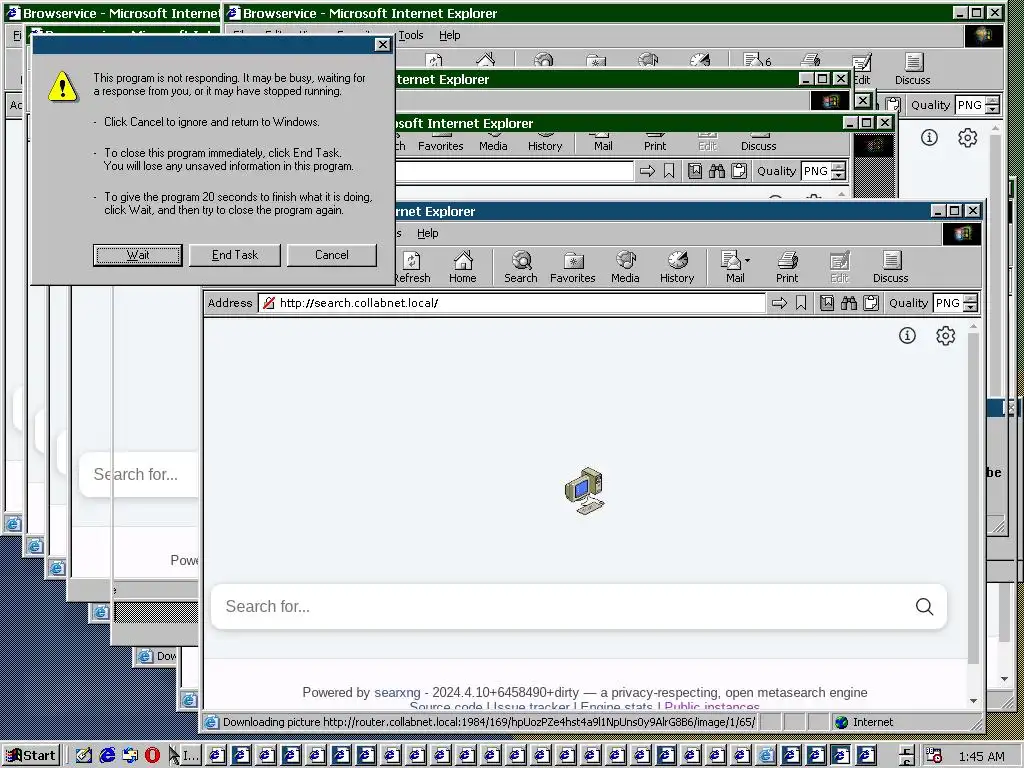Click clipboard icon in third window address bar
This screenshot has height=768, width=1024.
739,171
